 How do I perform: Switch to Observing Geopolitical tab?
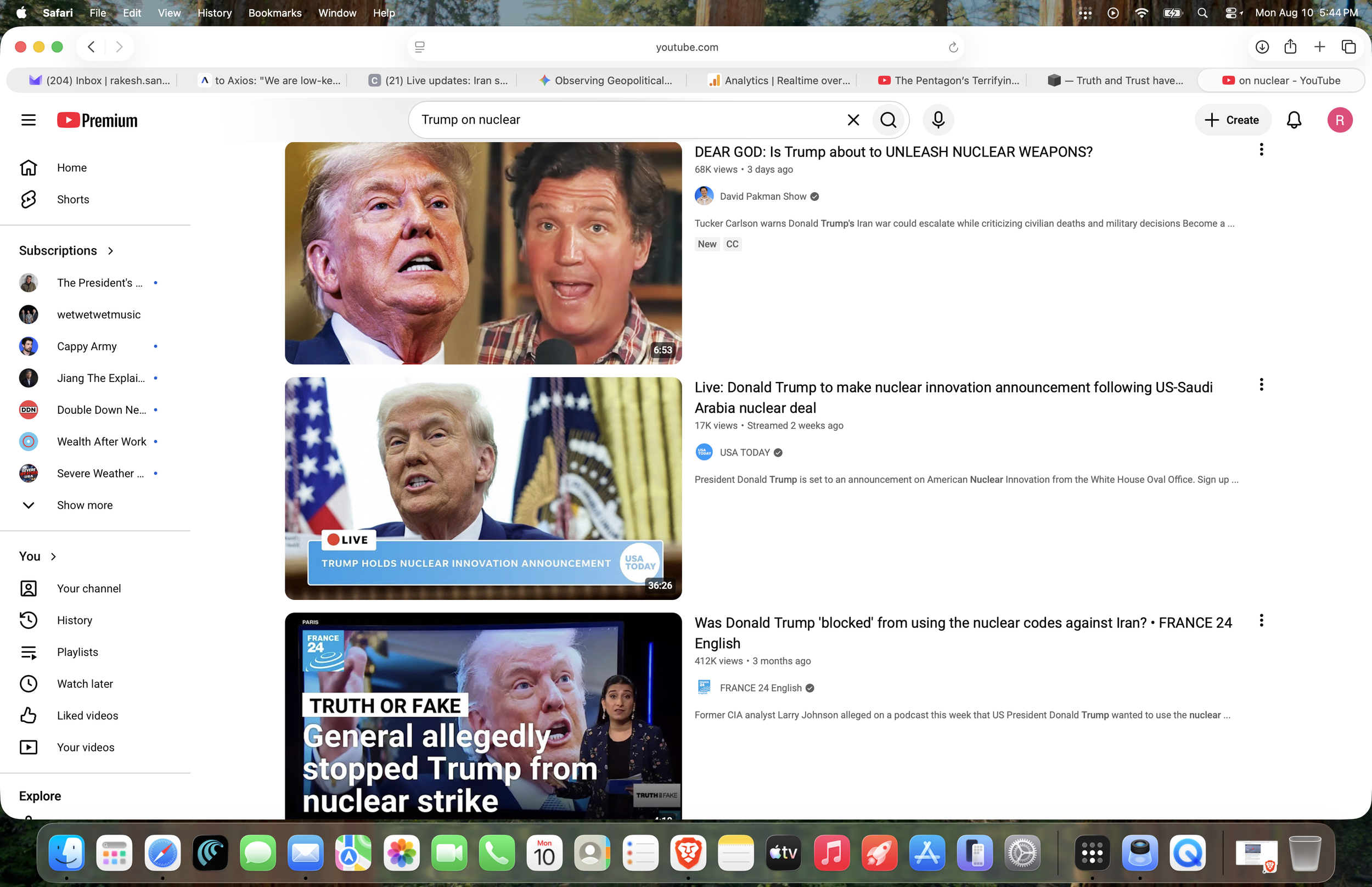605,81
